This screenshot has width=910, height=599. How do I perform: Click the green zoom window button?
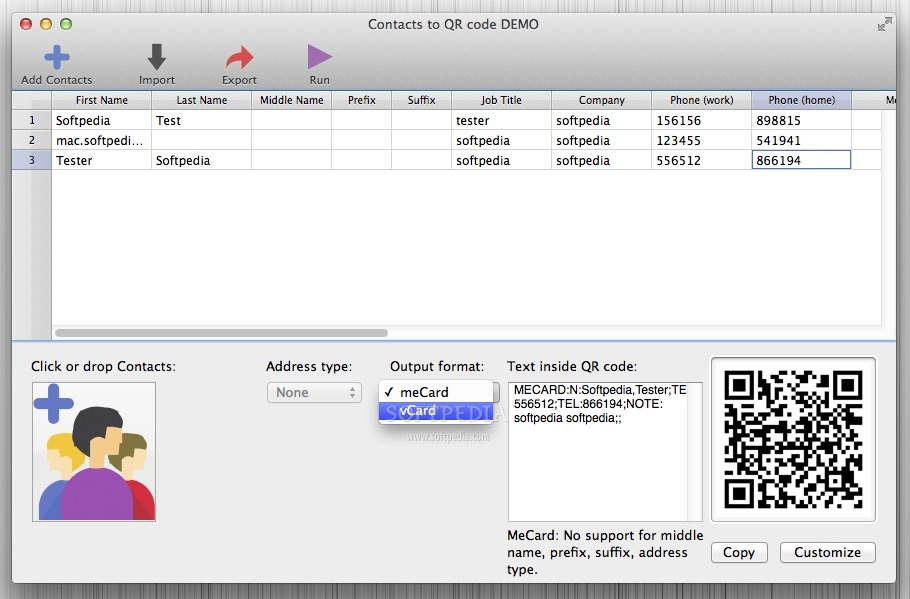66,24
